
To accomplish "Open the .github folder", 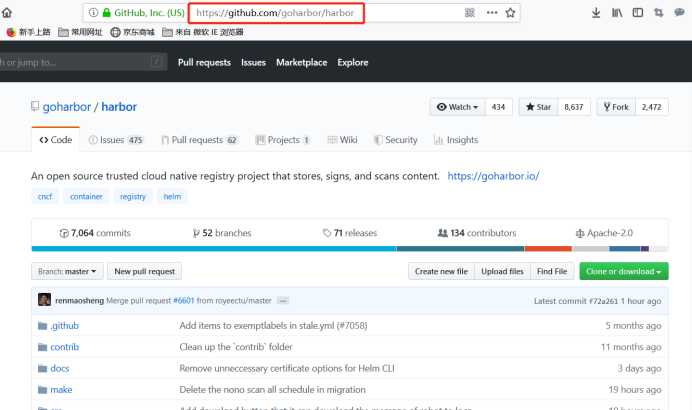I will [x=64, y=326].
